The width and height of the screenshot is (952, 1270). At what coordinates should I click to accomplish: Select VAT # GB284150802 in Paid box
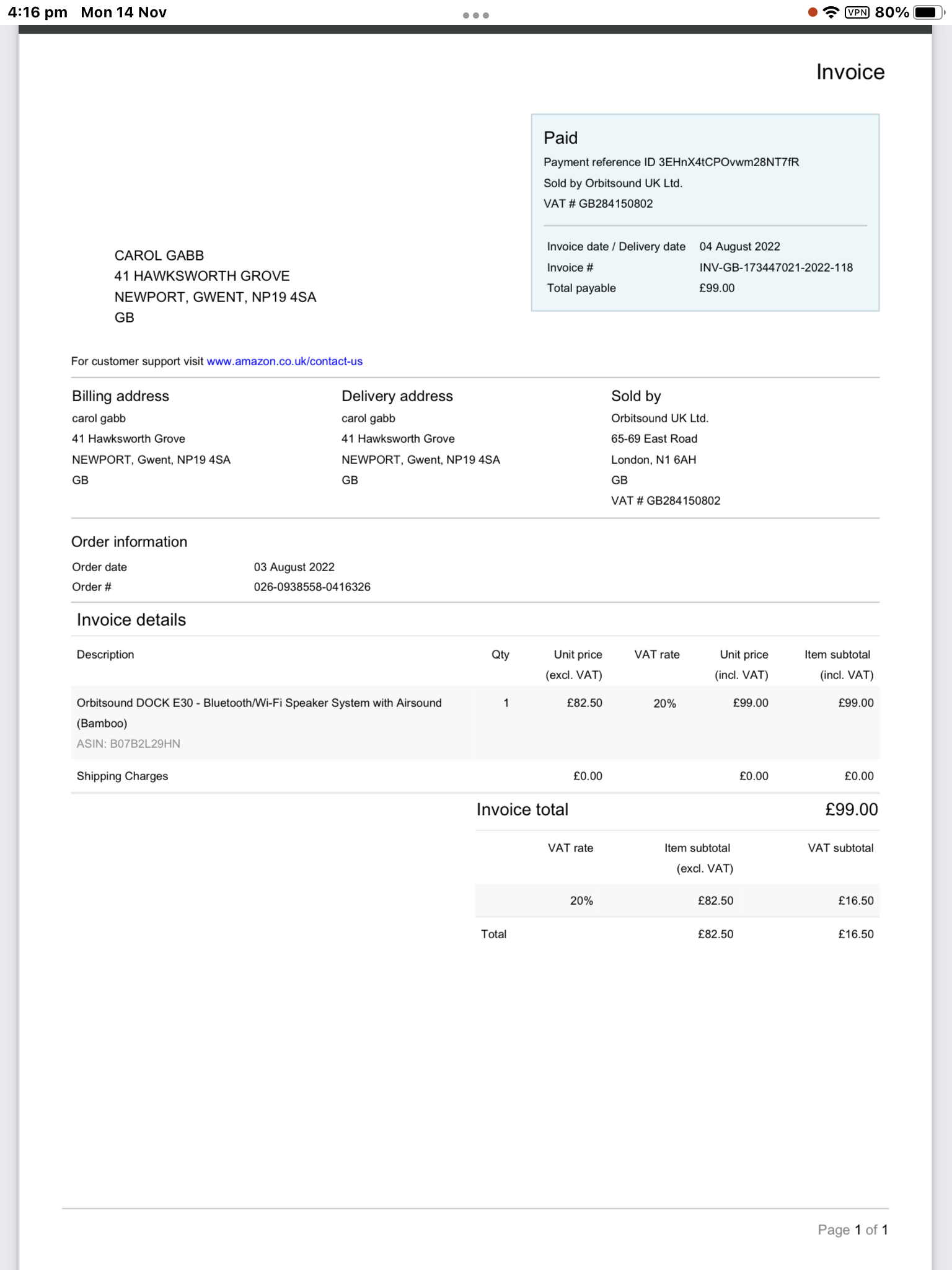(x=598, y=203)
